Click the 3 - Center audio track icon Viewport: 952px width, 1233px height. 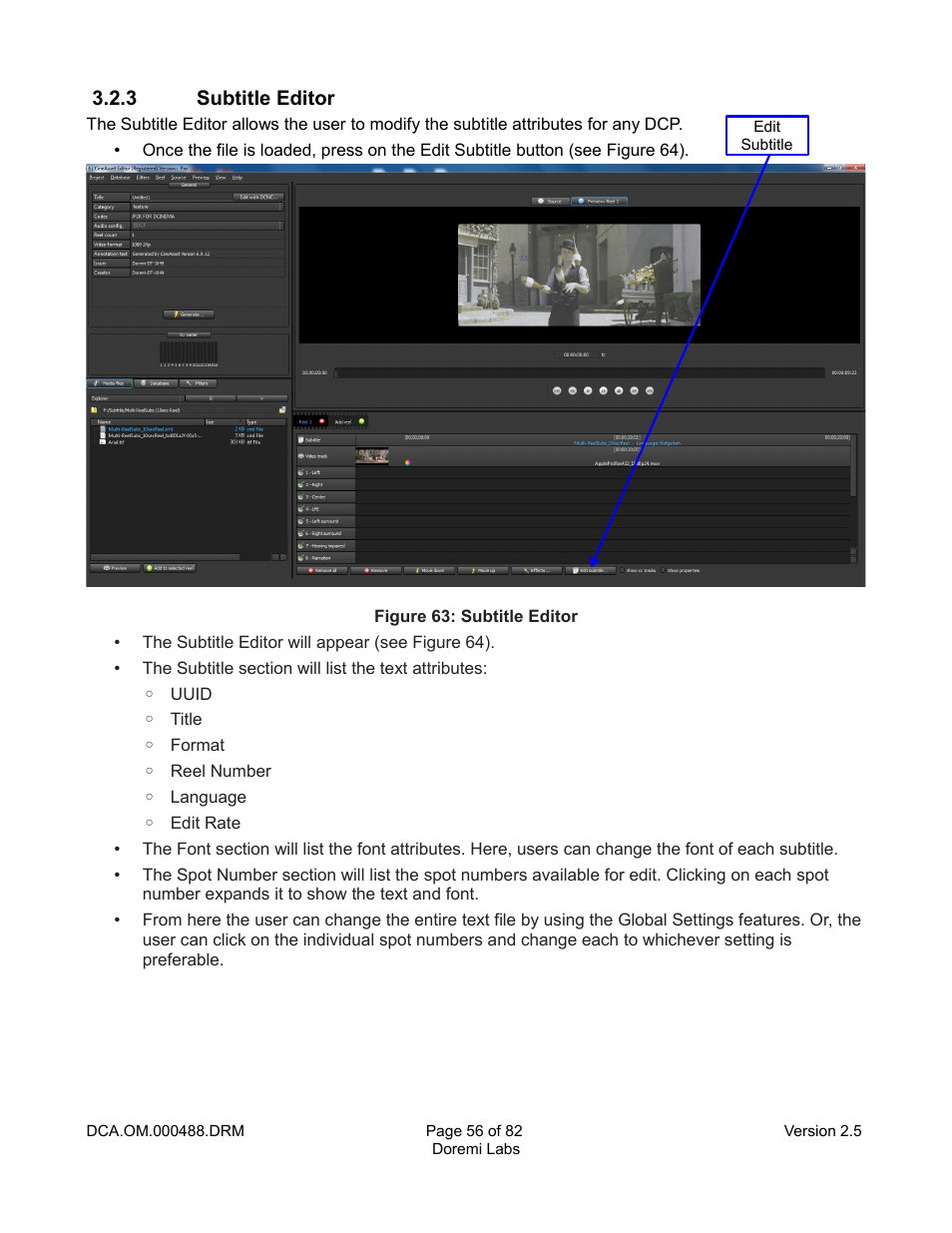click(301, 496)
